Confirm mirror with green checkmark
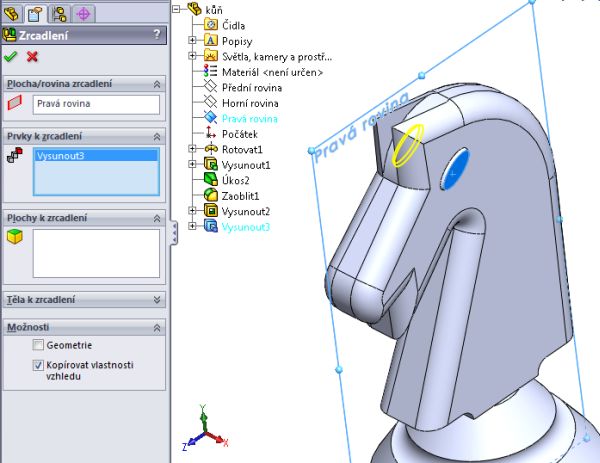This screenshot has width=600, height=463. coord(11,57)
